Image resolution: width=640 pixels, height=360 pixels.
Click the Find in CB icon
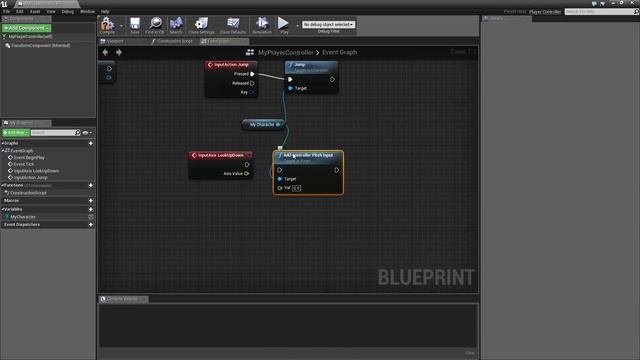click(155, 25)
